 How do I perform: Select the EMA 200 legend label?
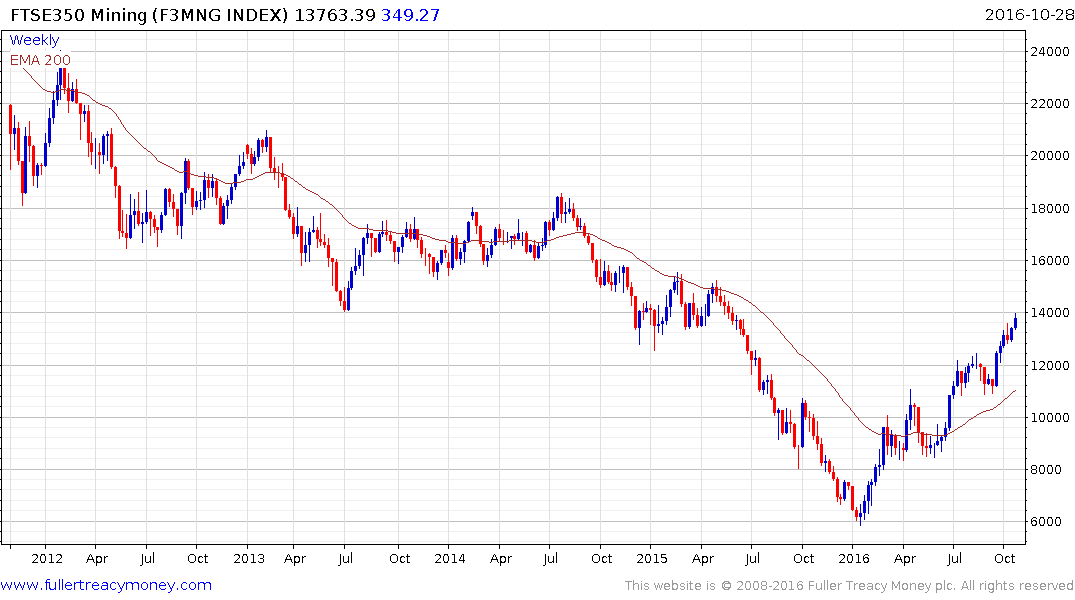tap(40, 60)
